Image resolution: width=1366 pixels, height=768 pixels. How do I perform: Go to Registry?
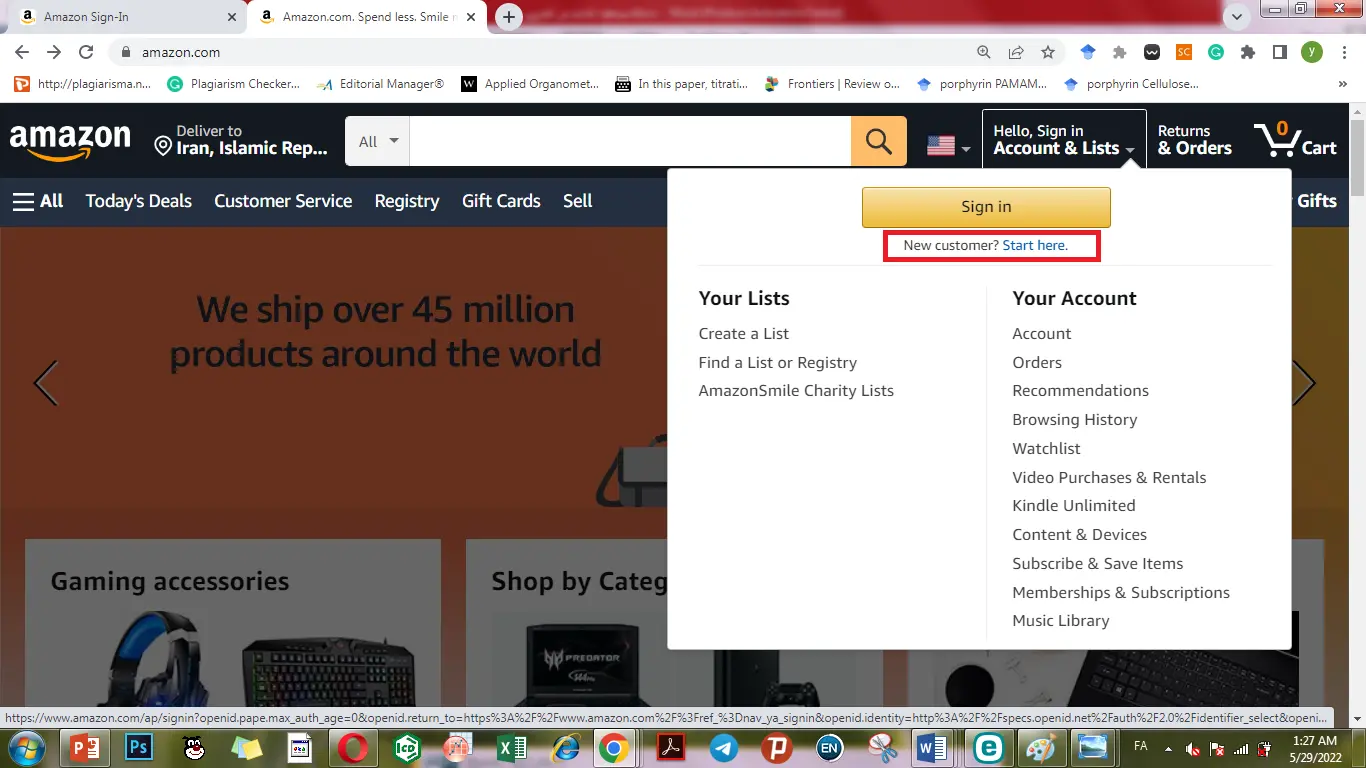407,201
